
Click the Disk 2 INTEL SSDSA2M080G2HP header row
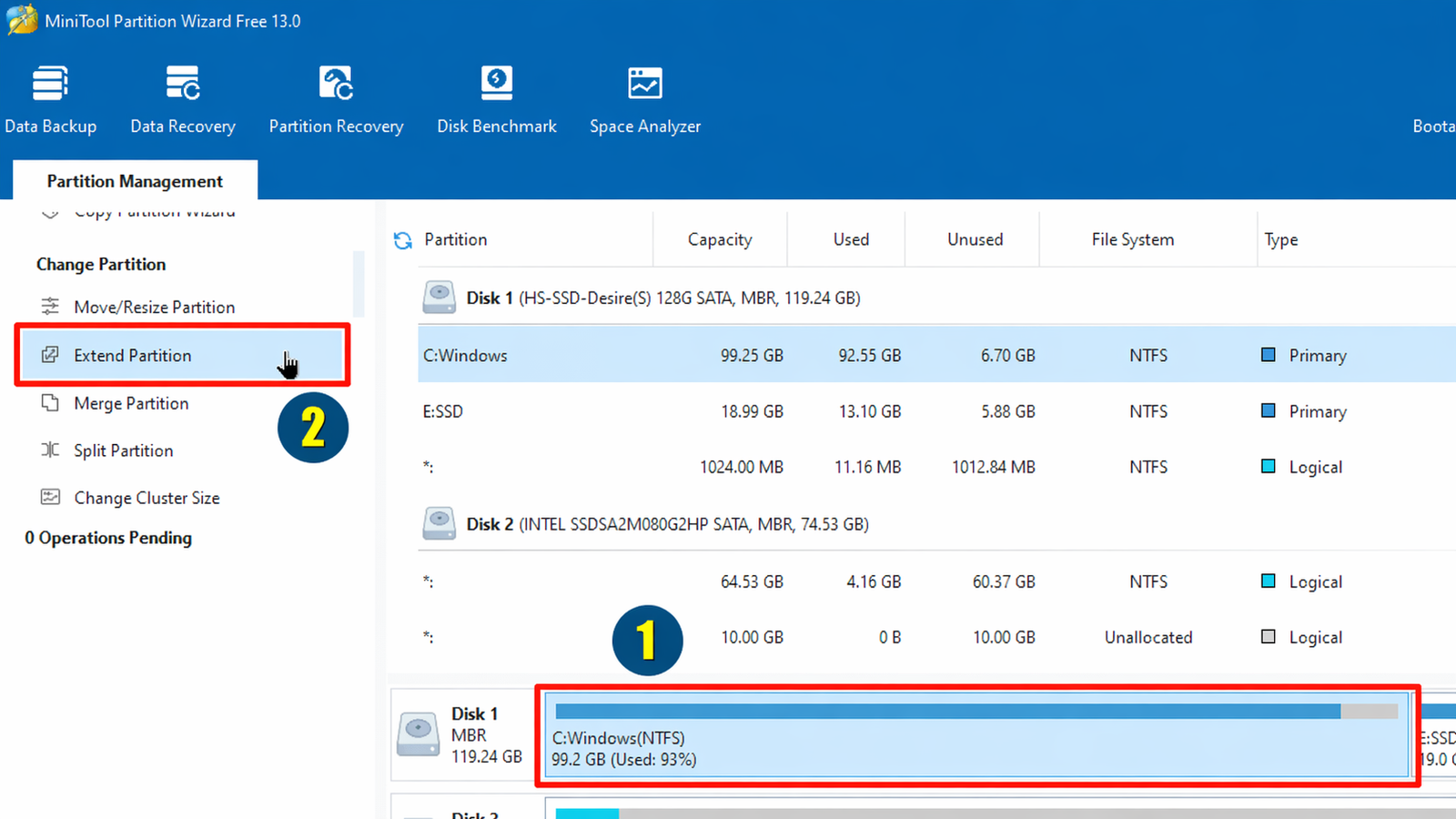[x=937, y=524]
